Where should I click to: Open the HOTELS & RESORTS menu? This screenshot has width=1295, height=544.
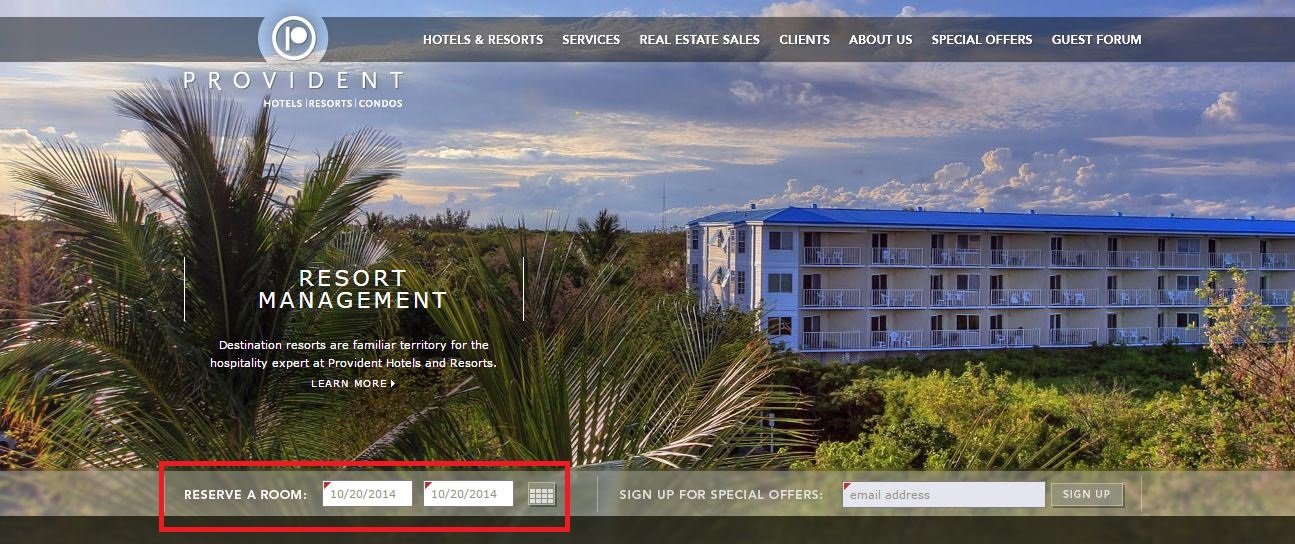coord(483,40)
